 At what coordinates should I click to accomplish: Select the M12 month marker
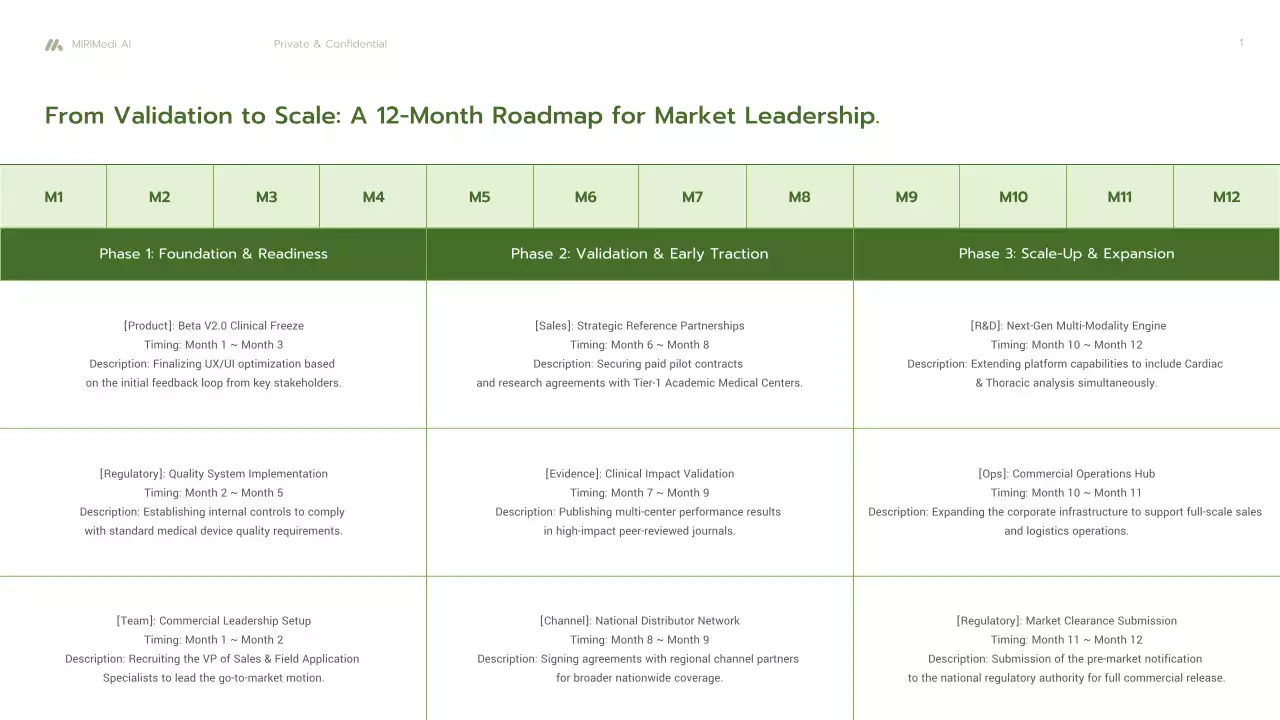pyautogui.click(x=1226, y=197)
